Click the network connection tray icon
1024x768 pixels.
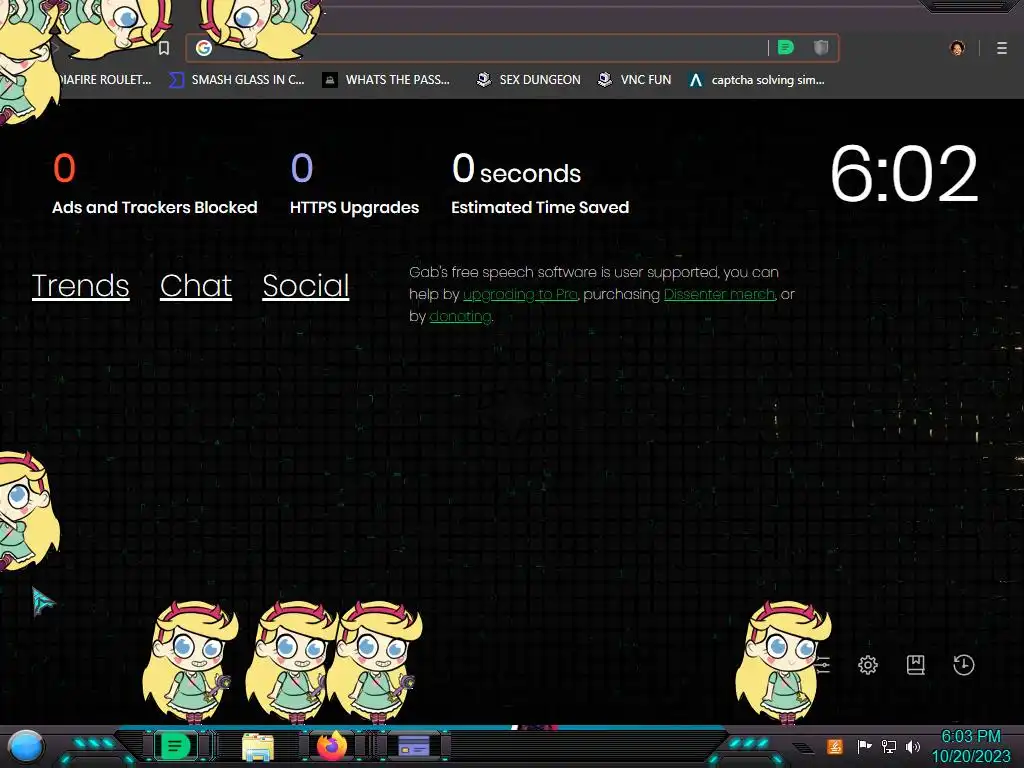tap(889, 746)
